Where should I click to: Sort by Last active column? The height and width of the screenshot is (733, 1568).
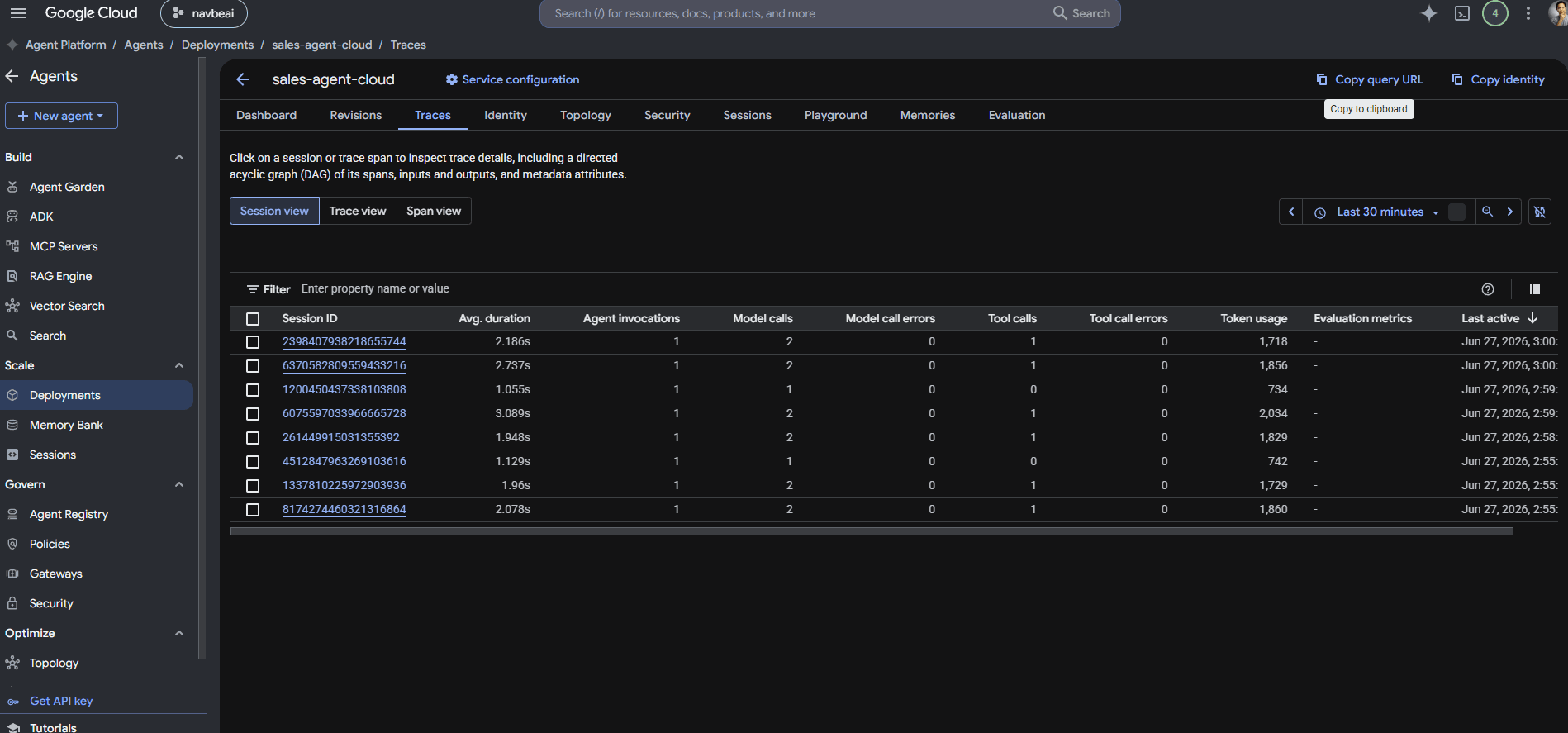[1499, 318]
